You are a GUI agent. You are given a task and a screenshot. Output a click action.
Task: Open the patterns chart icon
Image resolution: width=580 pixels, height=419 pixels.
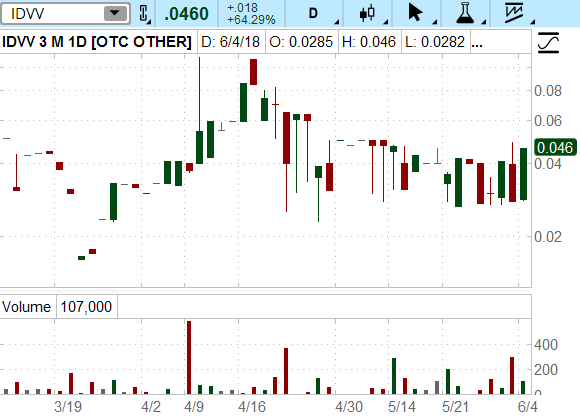[x=514, y=13]
